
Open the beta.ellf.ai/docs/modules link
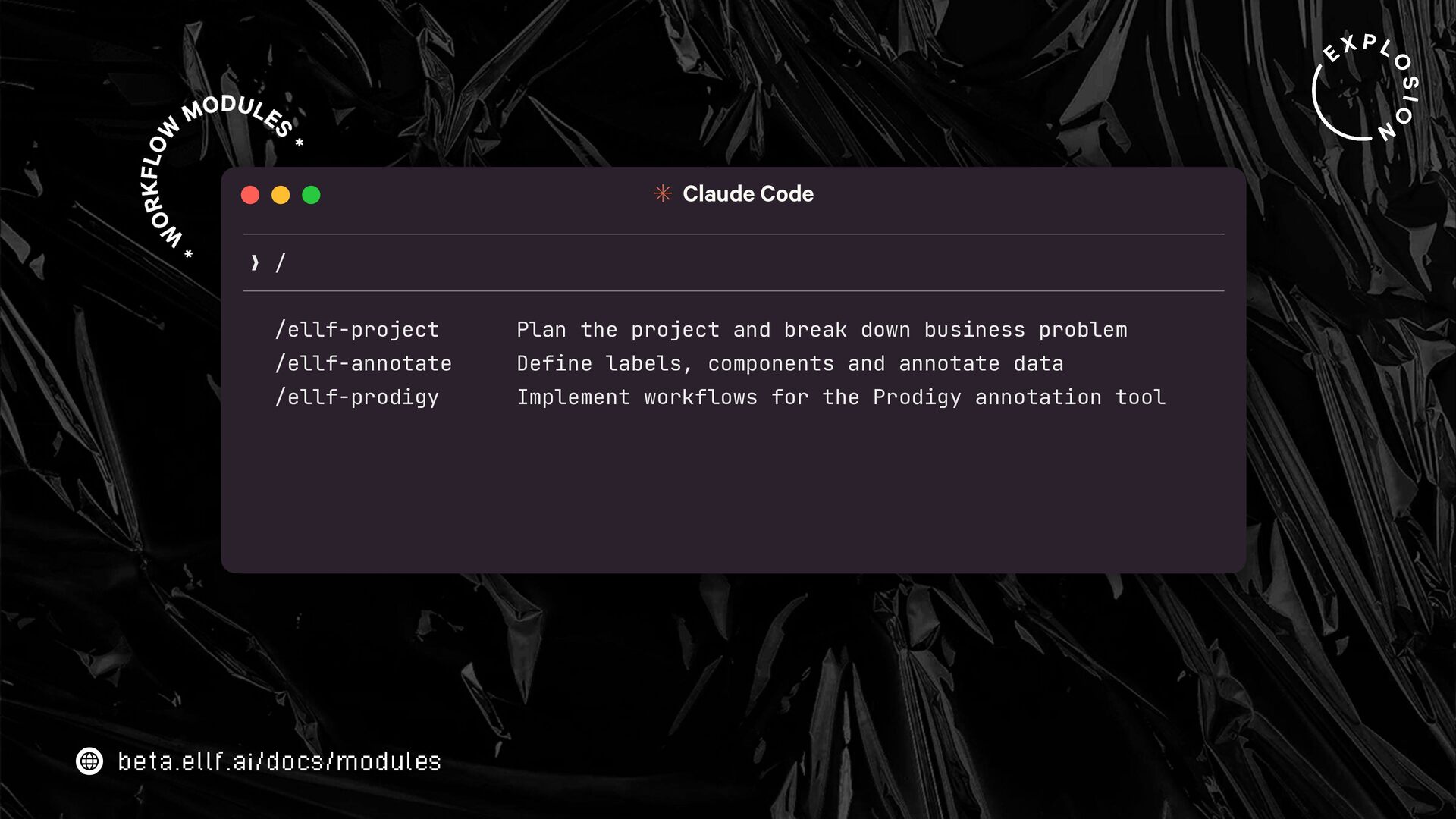point(279,761)
